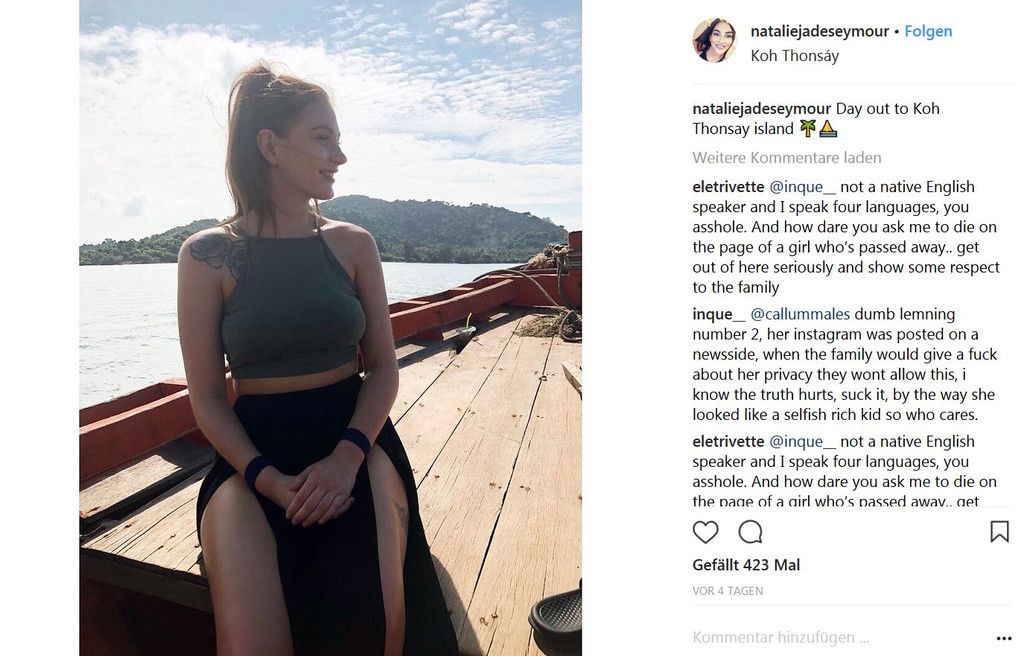
Task: Like the post with the heart icon
Action: click(705, 531)
